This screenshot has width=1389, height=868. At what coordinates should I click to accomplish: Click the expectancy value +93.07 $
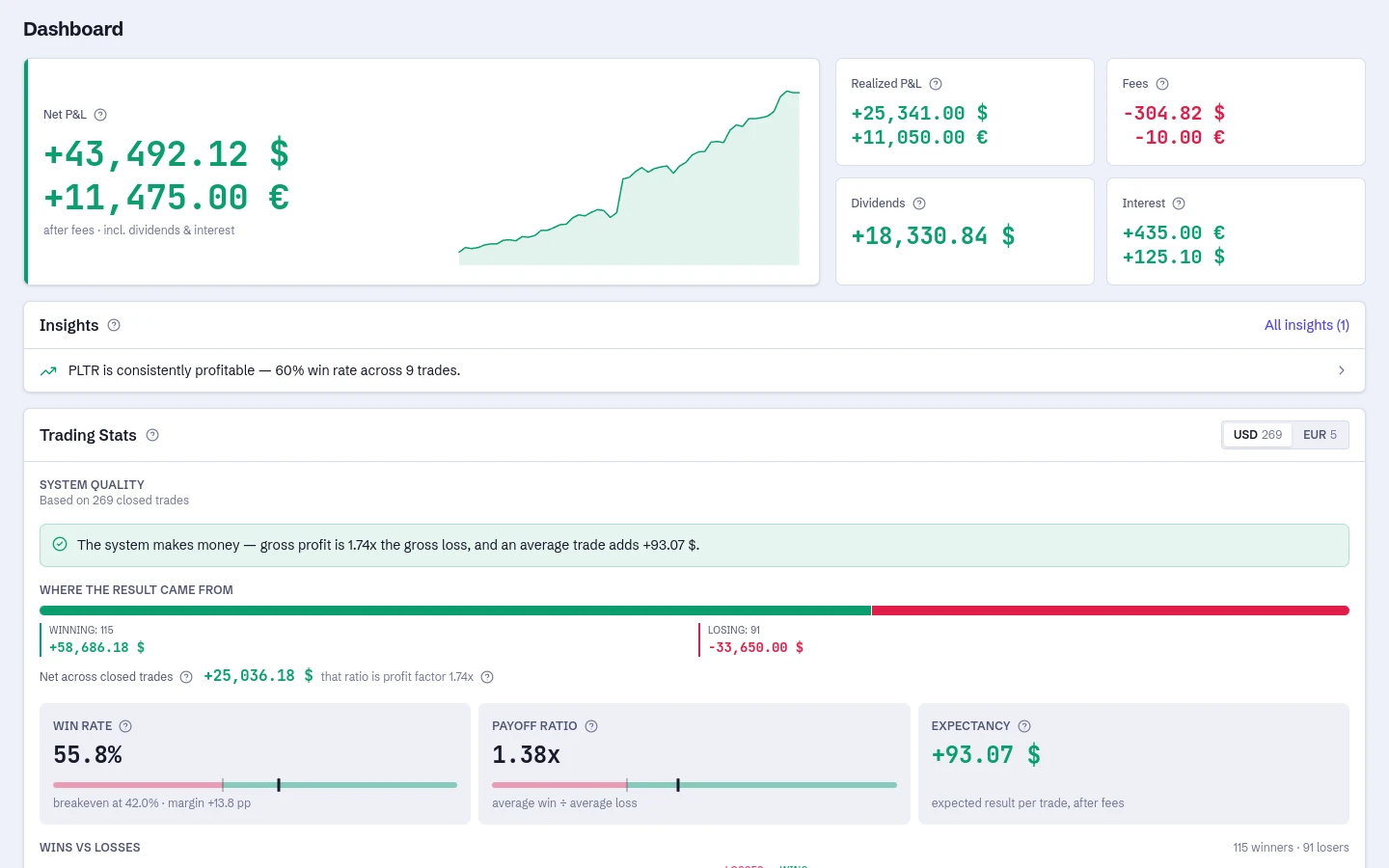[x=986, y=754]
